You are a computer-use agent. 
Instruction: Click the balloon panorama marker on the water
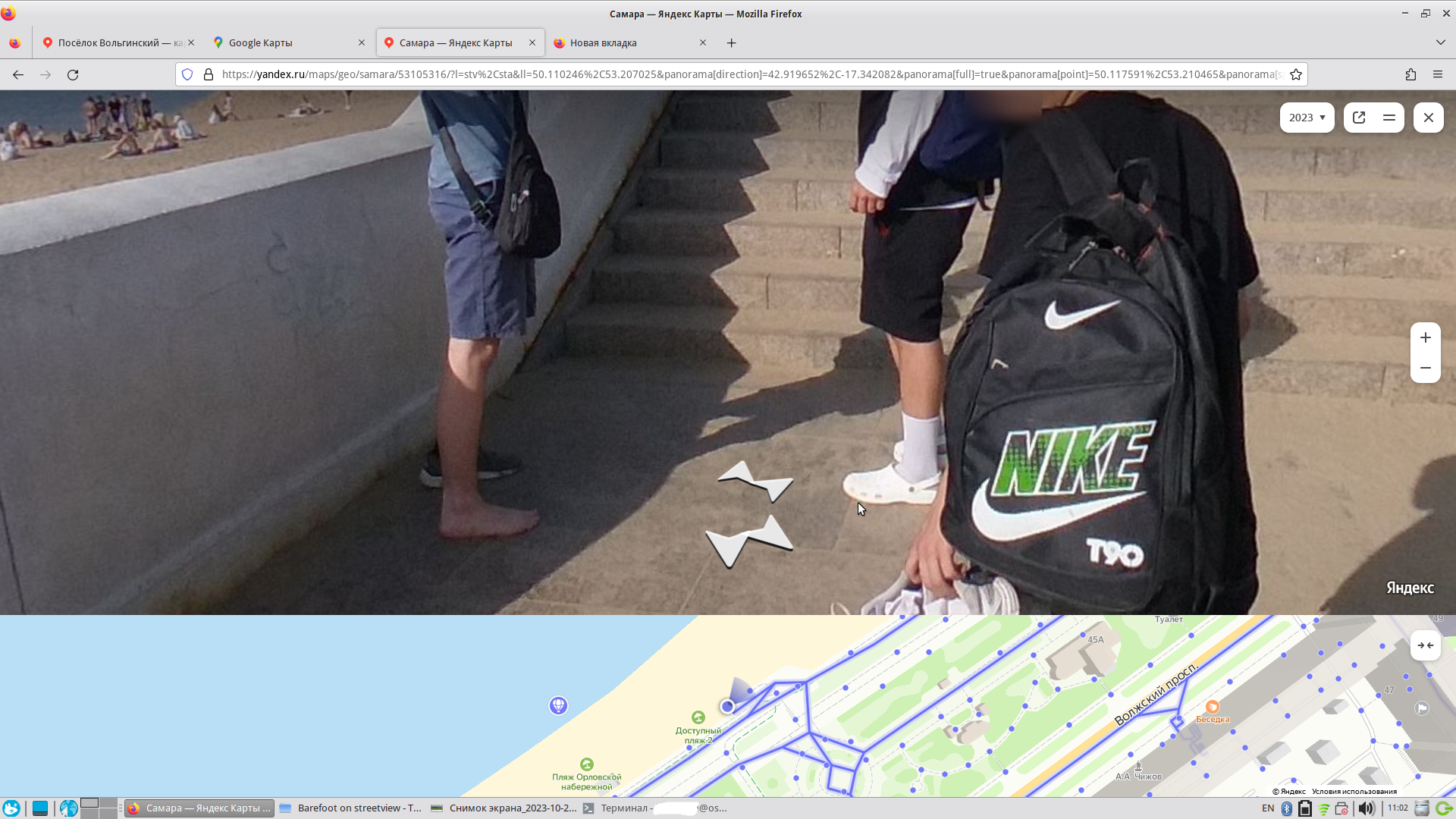pos(558,705)
